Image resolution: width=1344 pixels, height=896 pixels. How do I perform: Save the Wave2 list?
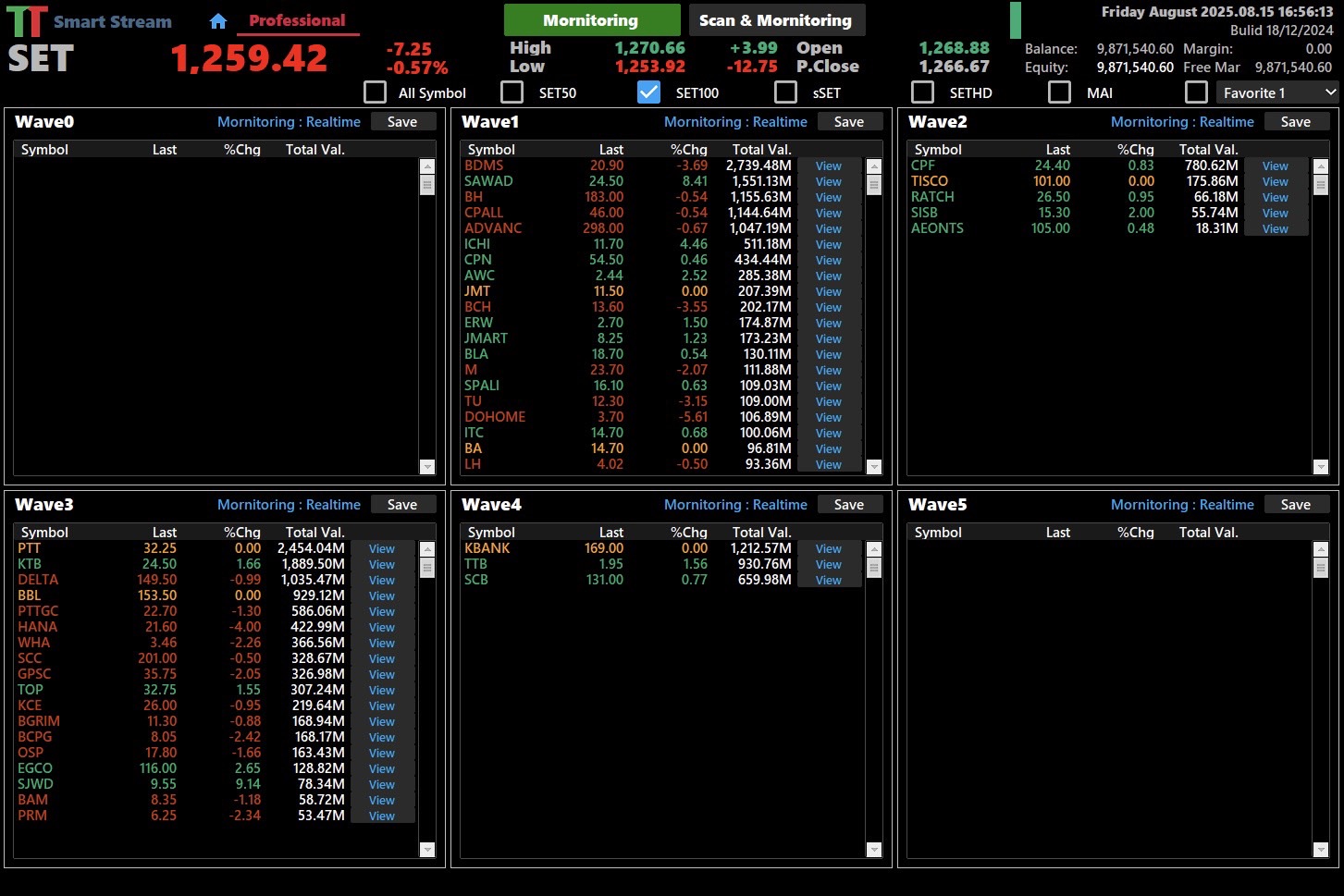[x=1296, y=122]
